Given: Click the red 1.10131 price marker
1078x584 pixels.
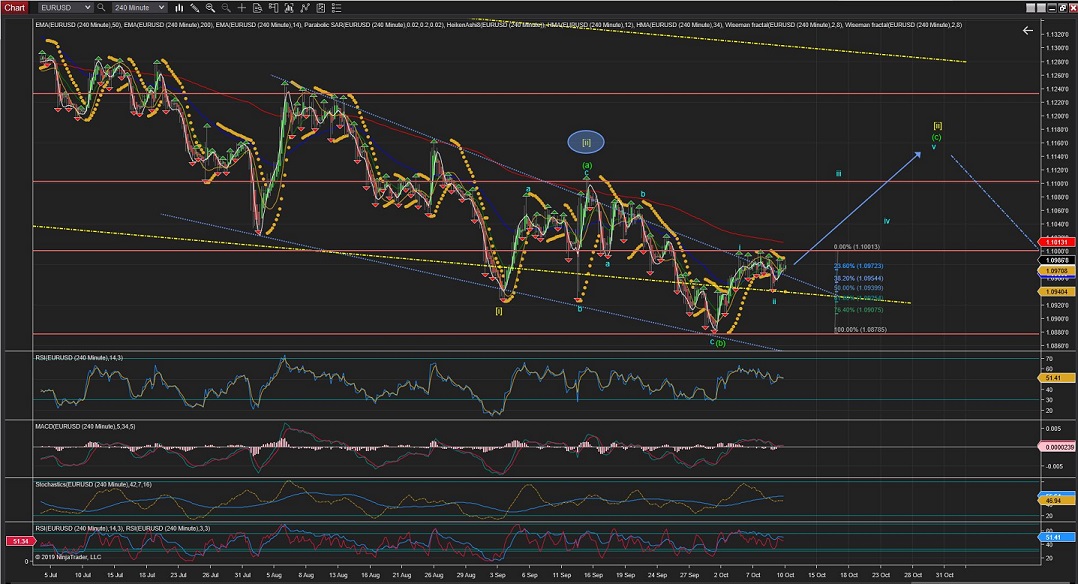Looking at the screenshot, I should click(x=1058, y=242).
